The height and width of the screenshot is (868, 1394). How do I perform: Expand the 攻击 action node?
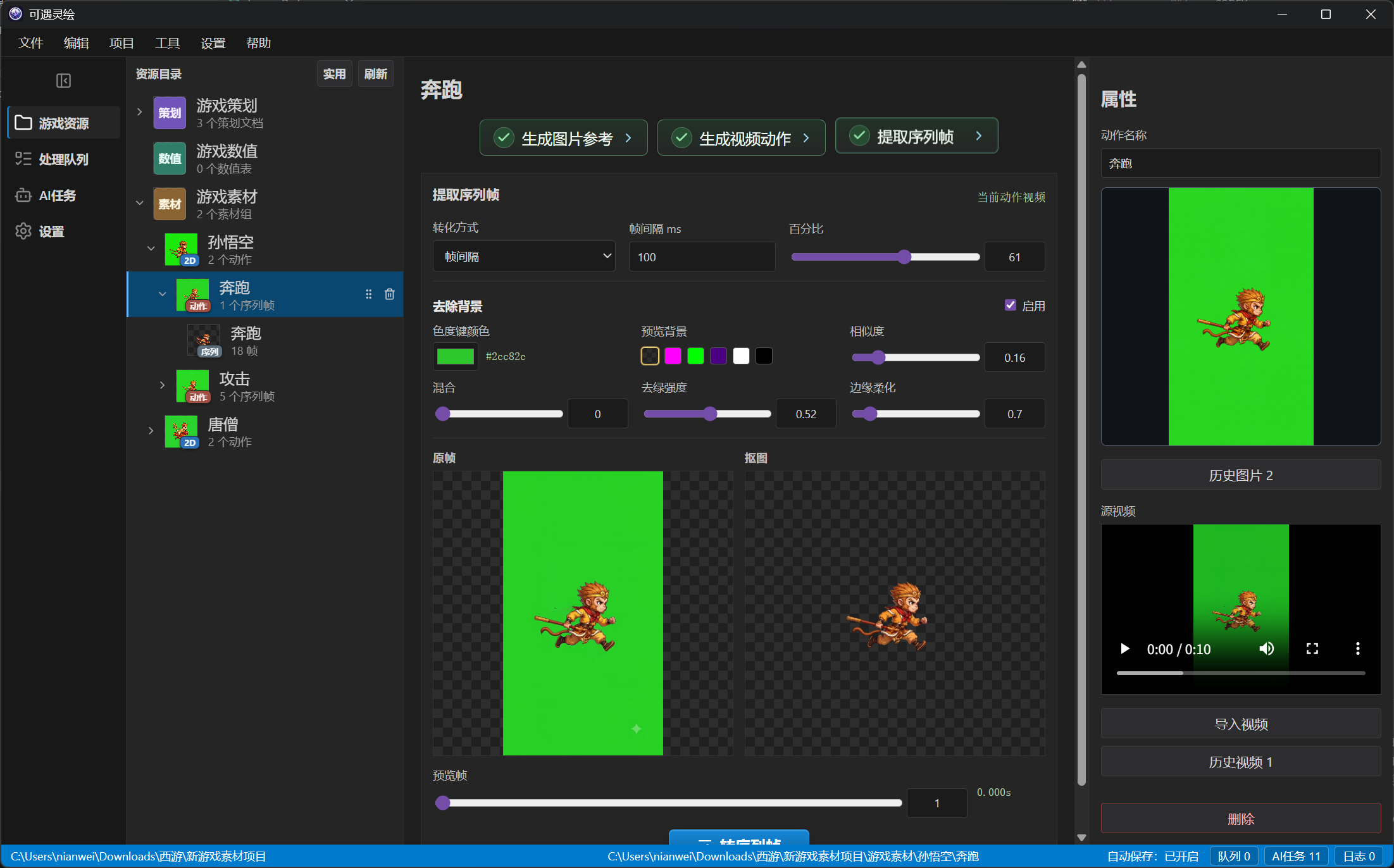click(x=162, y=385)
